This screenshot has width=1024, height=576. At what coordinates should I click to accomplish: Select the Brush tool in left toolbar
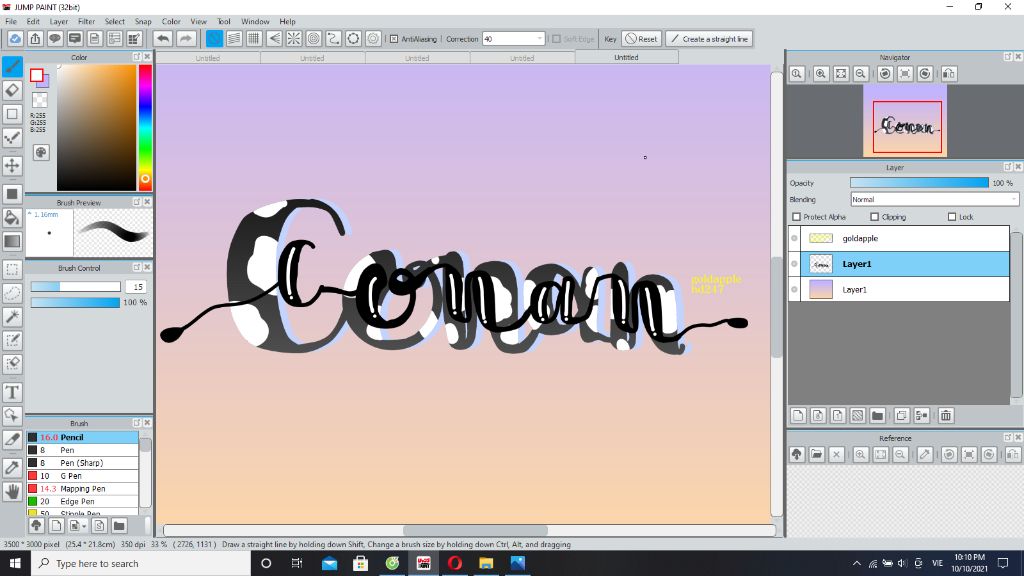pos(12,66)
